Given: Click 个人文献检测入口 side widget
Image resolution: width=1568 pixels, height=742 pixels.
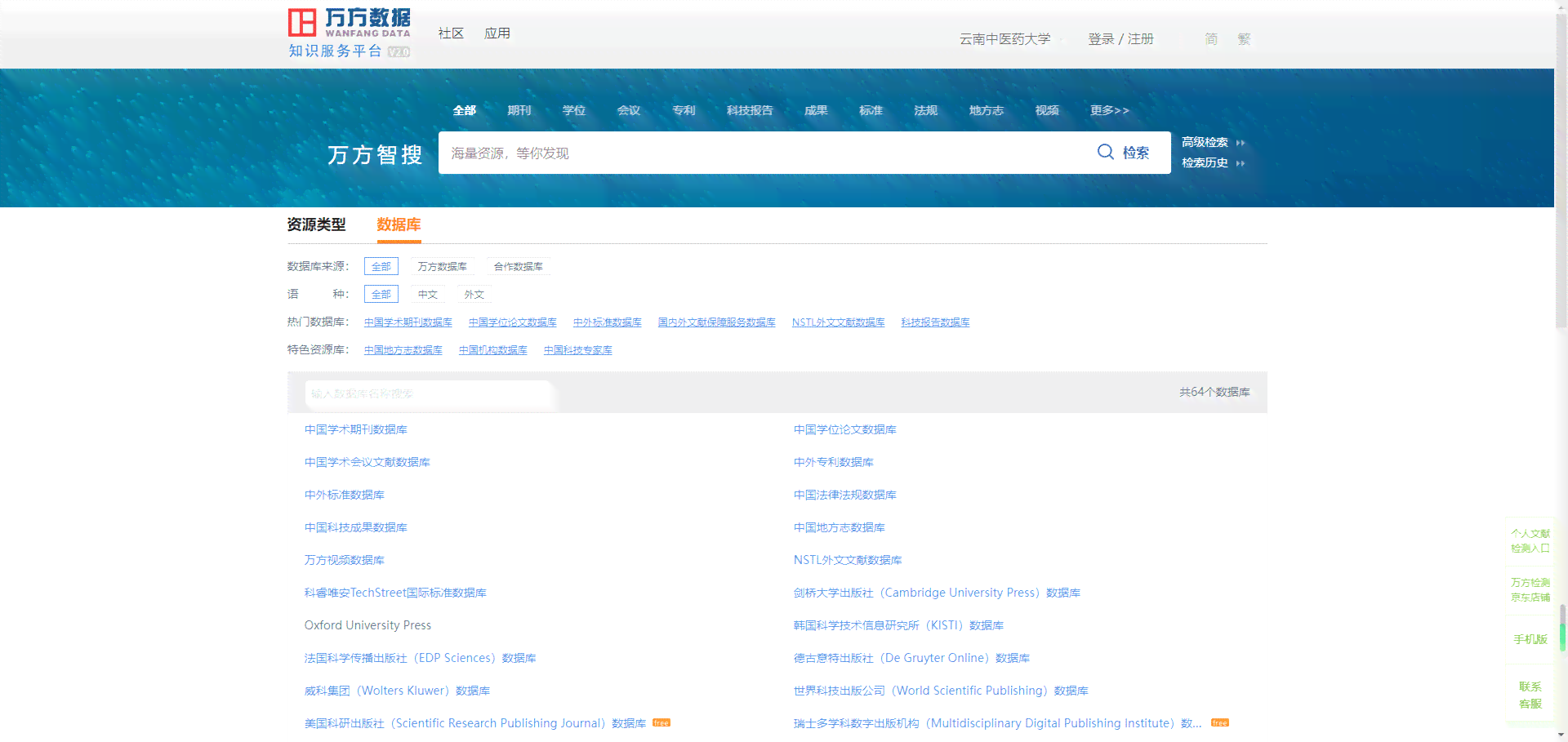Looking at the screenshot, I should 1530,540.
